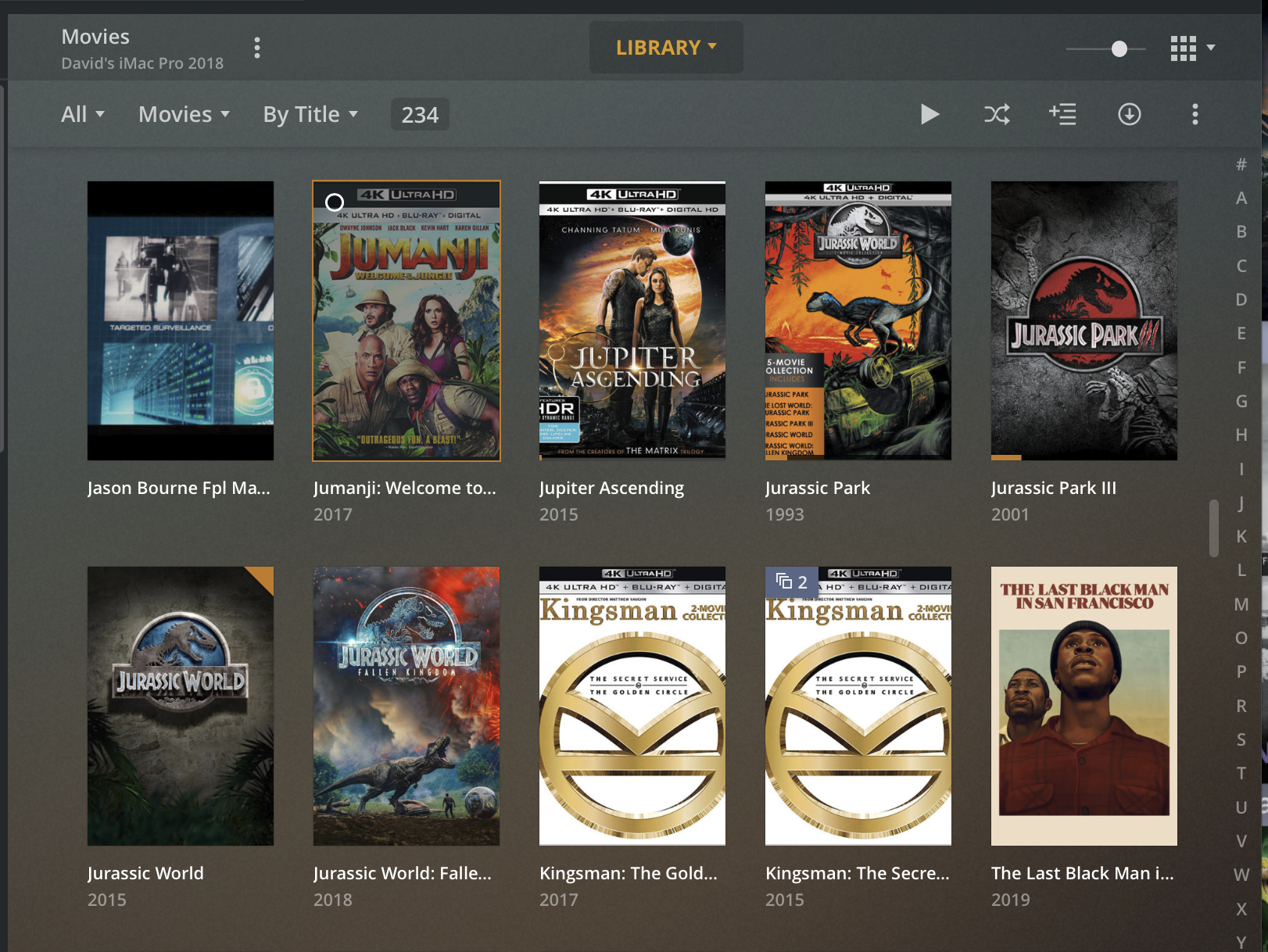Click the Jupiter Ascending title link
Image resolution: width=1268 pixels, height=952 pixels.
pyautogui.click(x=611, y=489)
